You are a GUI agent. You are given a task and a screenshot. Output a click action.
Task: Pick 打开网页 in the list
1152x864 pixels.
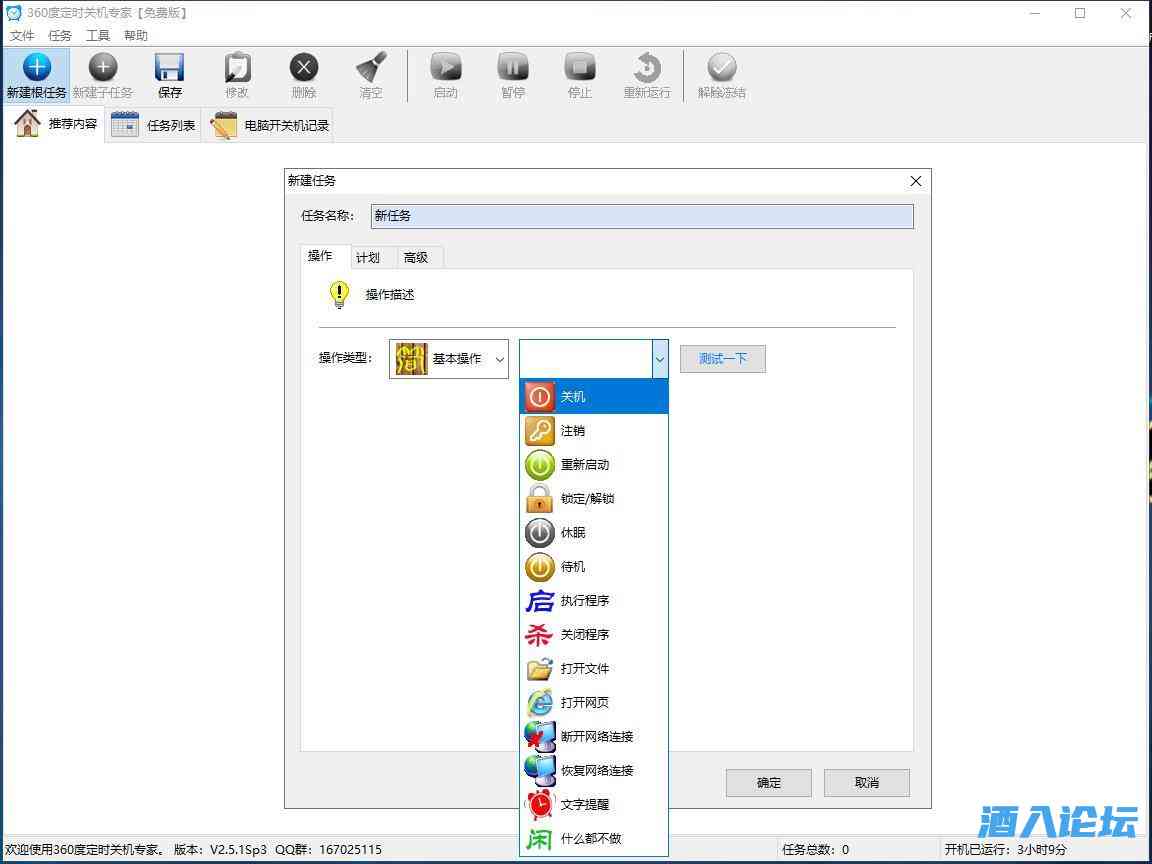[x=594, y=703]
